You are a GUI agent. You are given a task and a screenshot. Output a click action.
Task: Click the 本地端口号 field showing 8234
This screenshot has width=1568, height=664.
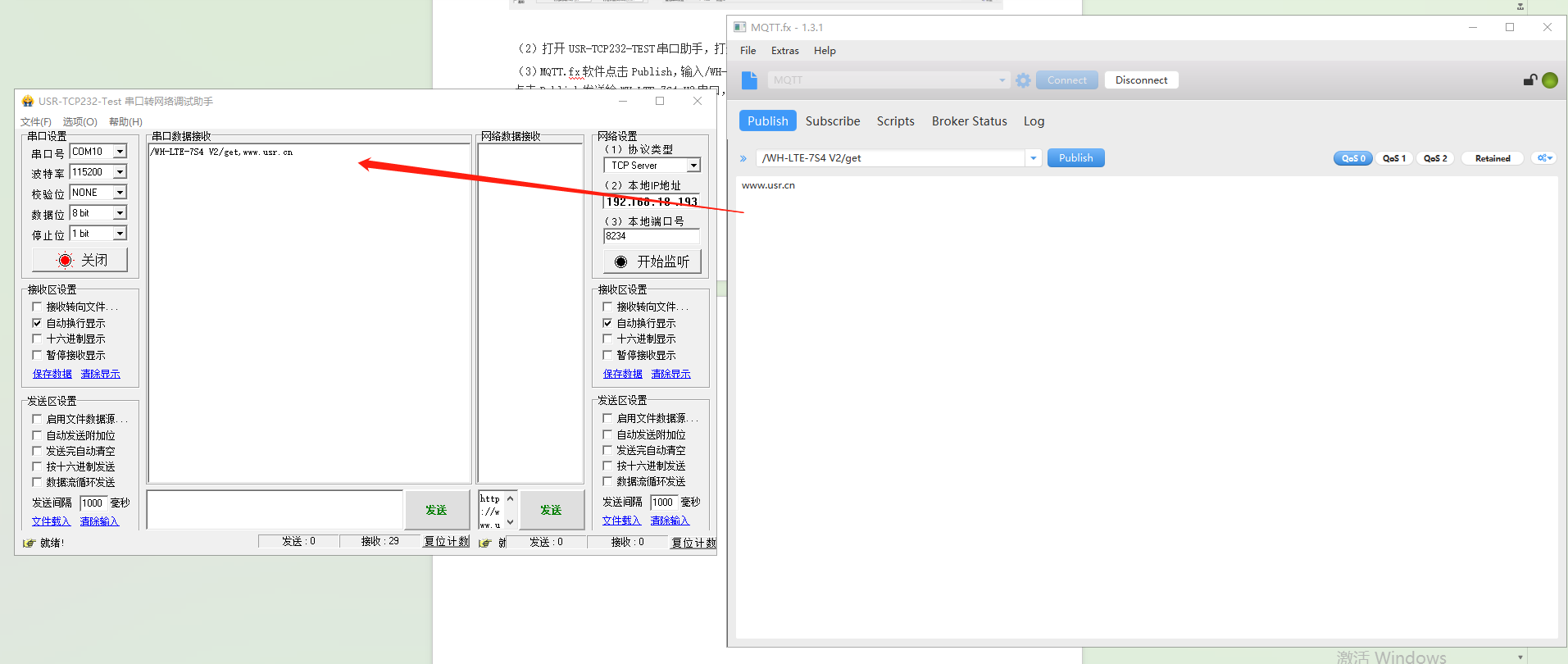point(651,236)
